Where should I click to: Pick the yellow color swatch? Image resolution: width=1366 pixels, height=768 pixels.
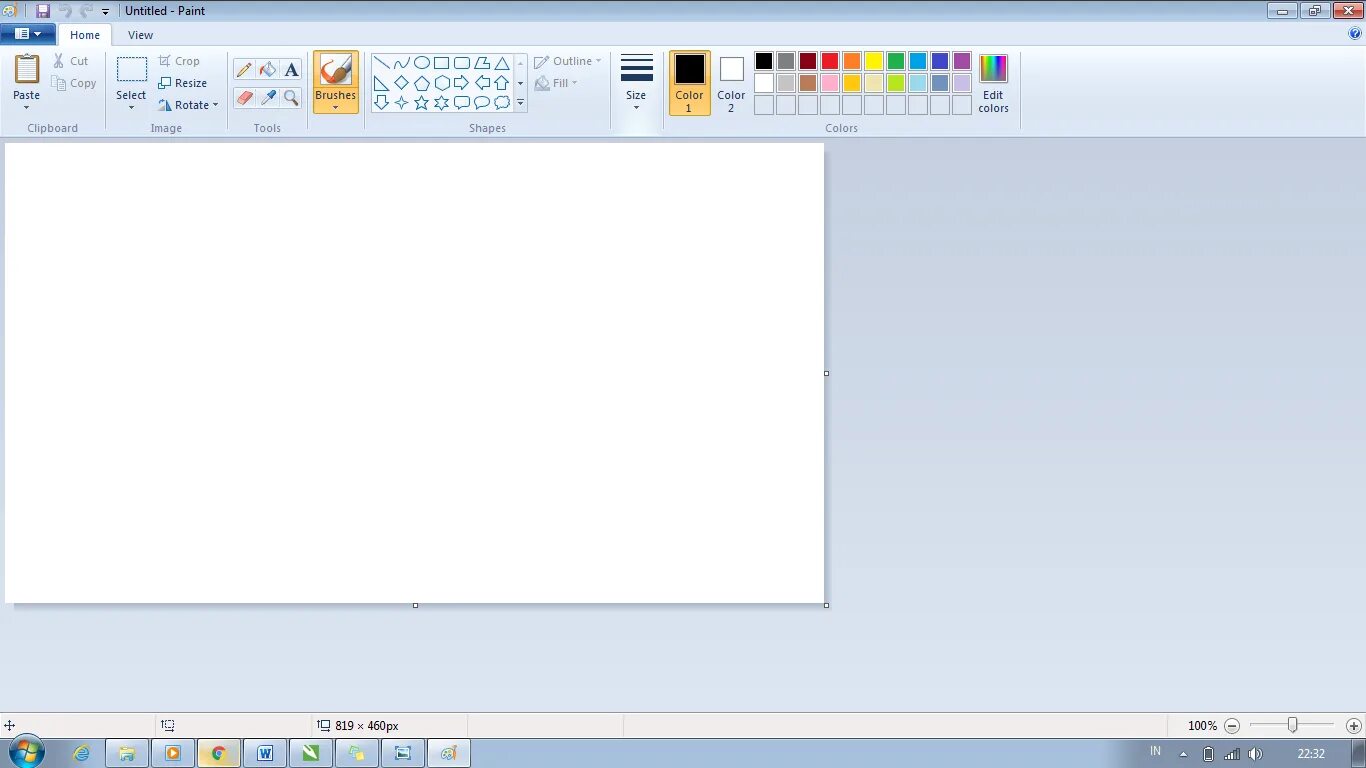tap(874, 61)
